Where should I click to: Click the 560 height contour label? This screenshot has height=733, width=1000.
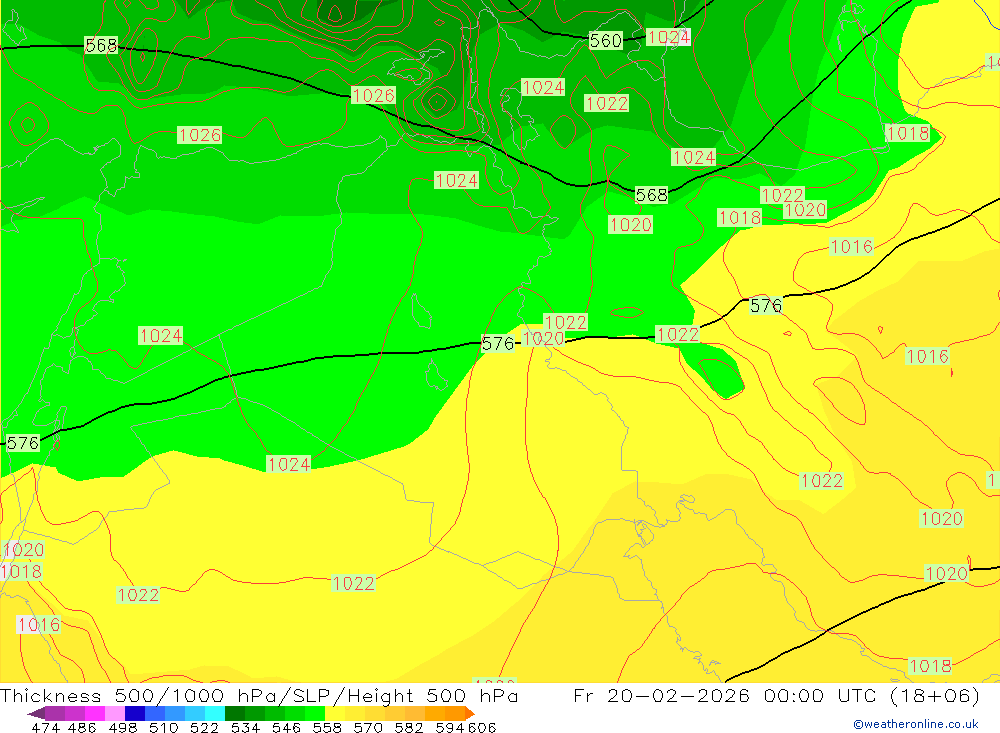[605, 41]
